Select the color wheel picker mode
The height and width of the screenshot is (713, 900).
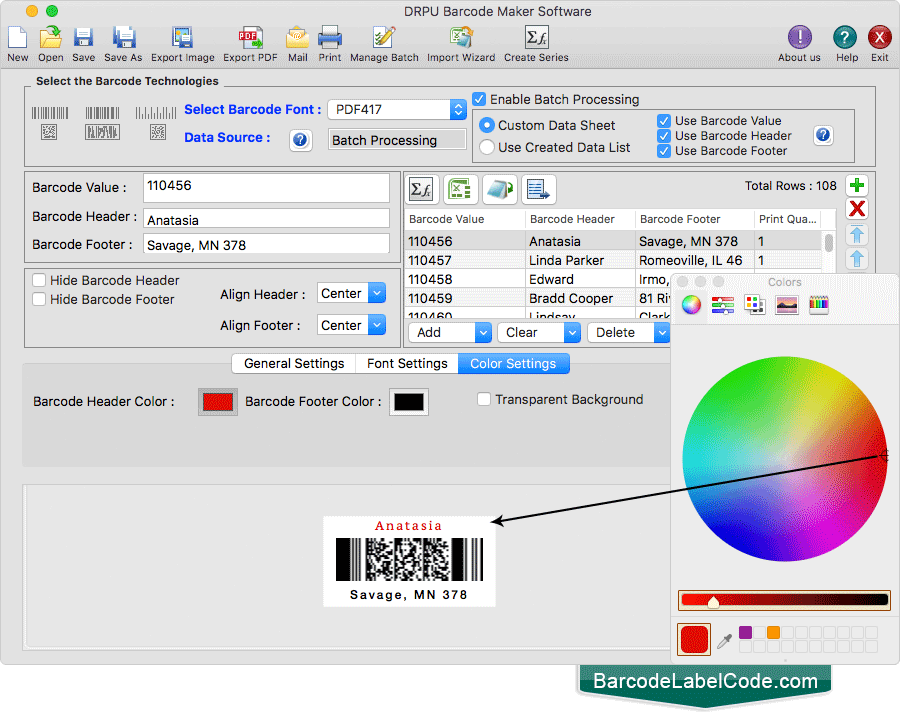pyautogui.click(x=691, y=304)
